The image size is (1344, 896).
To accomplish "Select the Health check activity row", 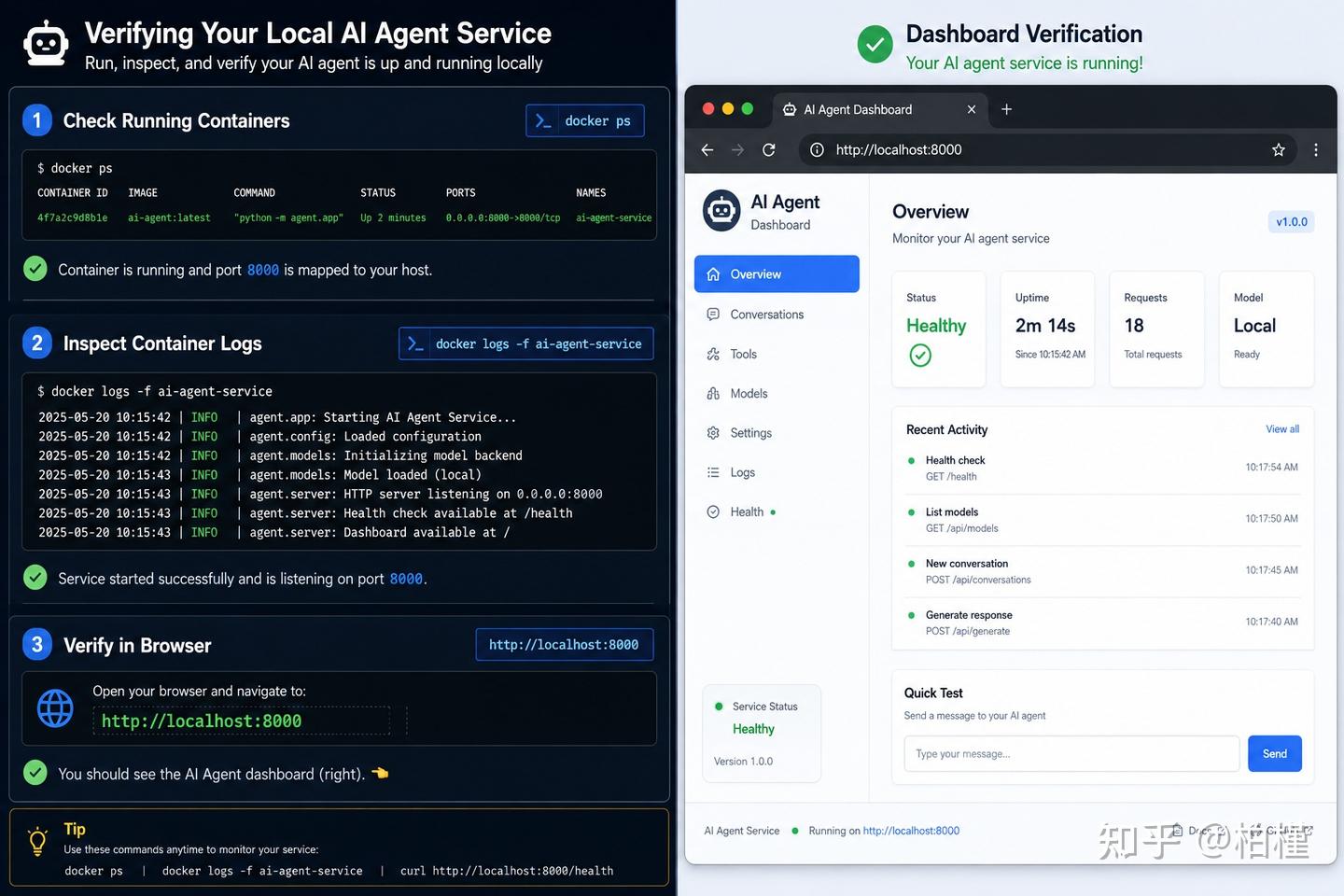I will point(1102,468).
